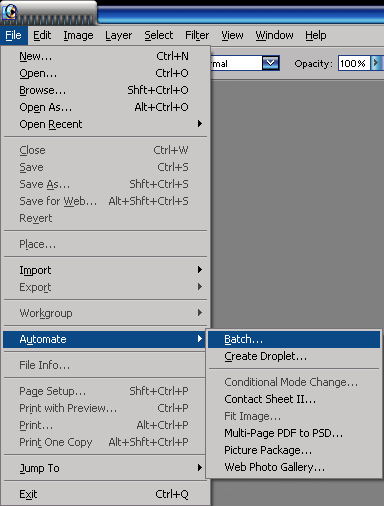Click New... in the File menu
The width and height of the screenshot is (384, 506).
click(x=105, y=56)
